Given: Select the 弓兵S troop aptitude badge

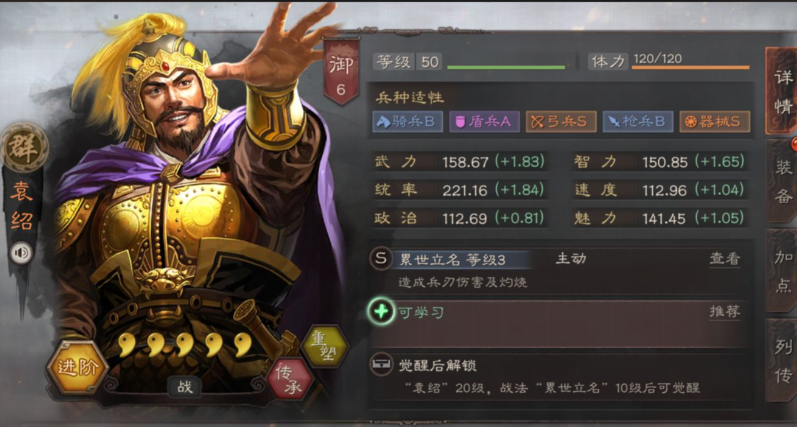Looking at the screenshot, I should tap(561, 121).
